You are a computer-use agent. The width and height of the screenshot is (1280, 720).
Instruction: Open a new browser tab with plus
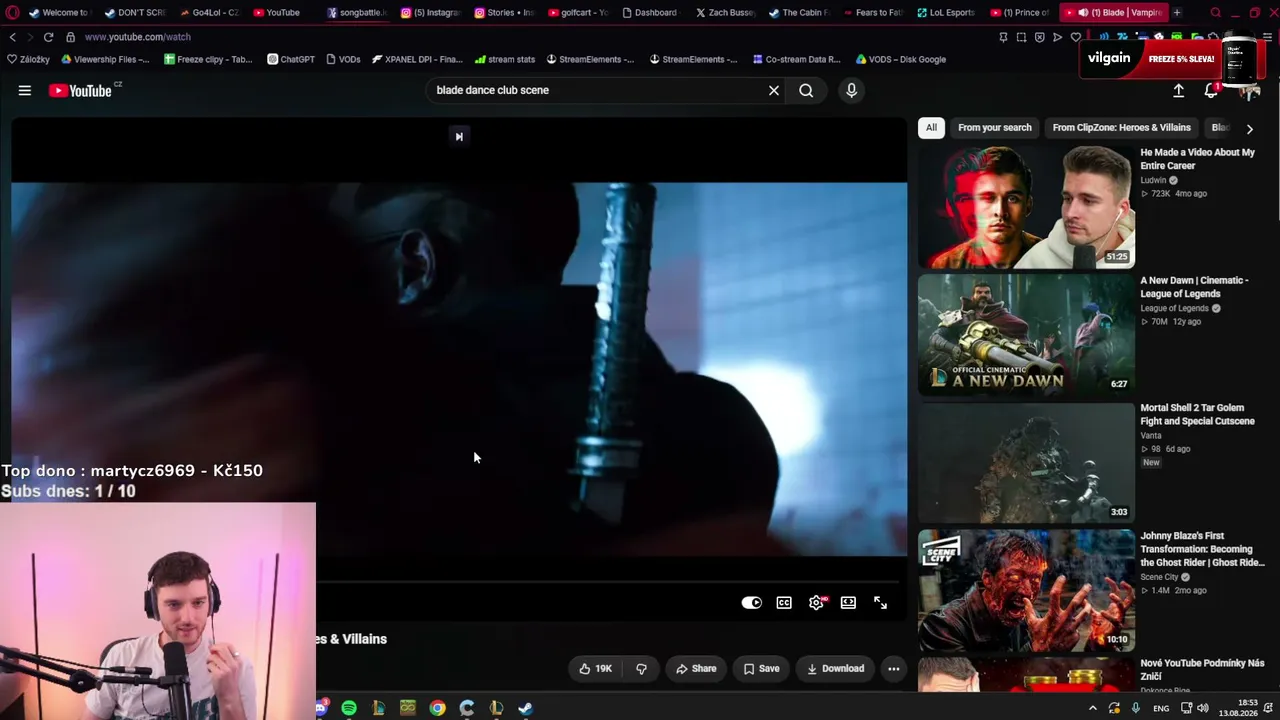coord(1177,13)
